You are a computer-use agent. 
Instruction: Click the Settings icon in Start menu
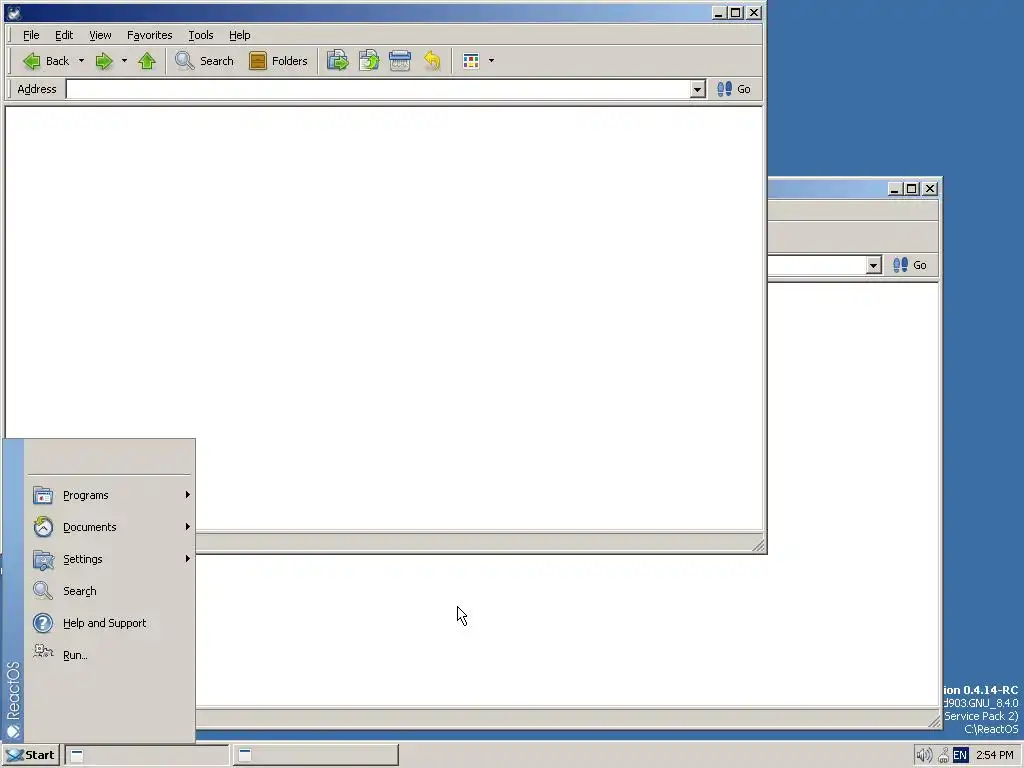tap(43, 559)
